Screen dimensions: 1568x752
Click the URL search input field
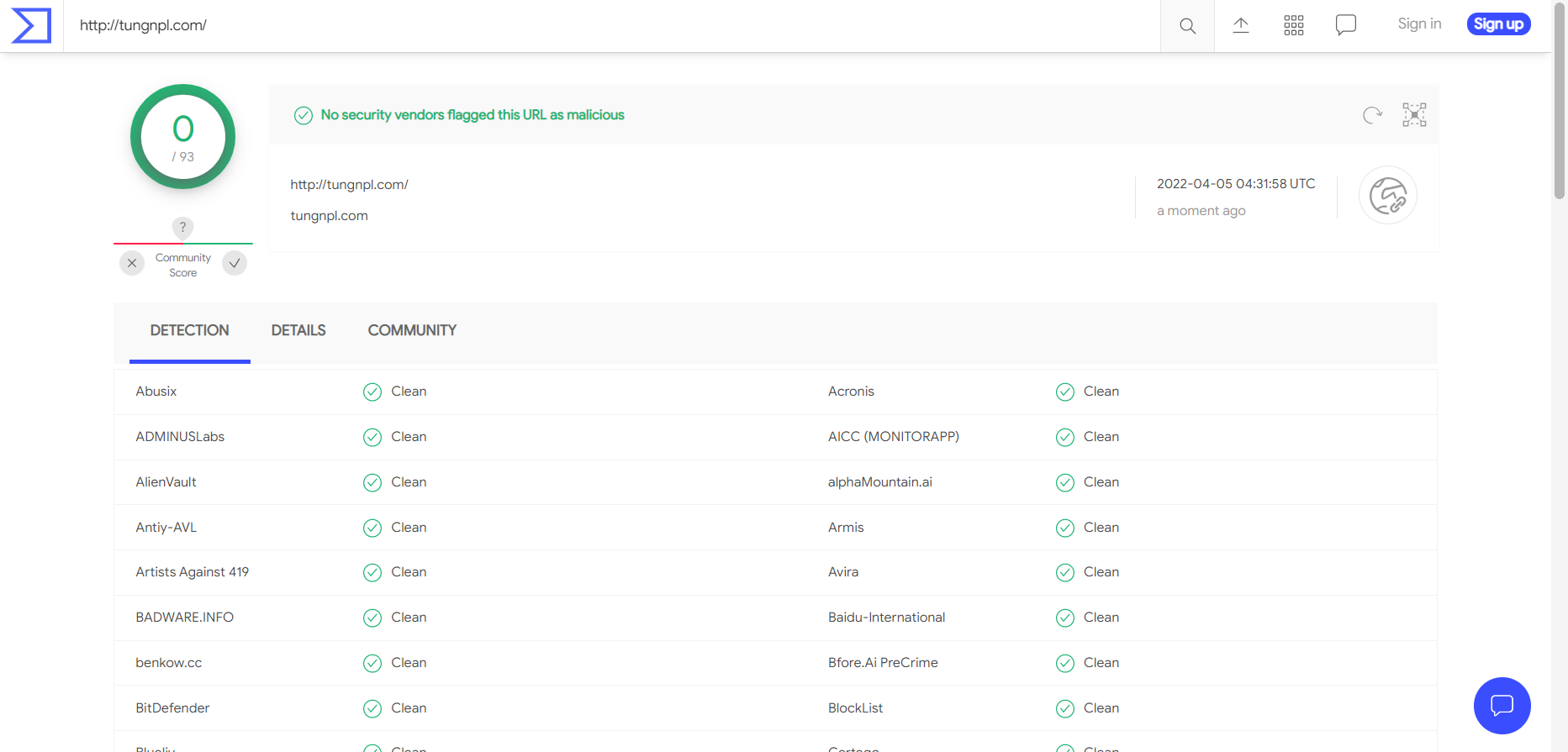coord(589,25)
